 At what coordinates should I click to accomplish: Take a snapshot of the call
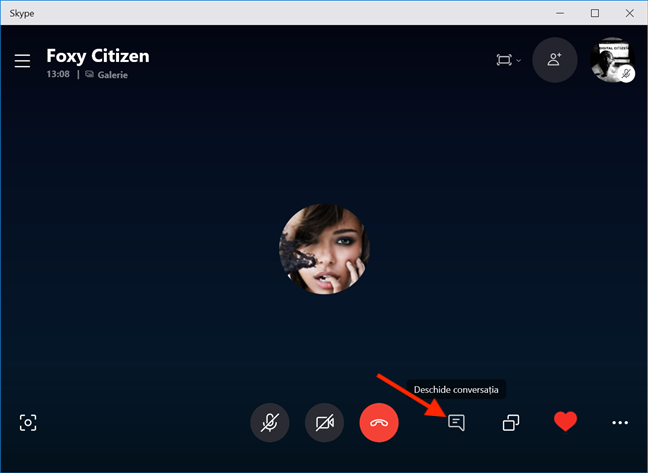coord(28,423)
